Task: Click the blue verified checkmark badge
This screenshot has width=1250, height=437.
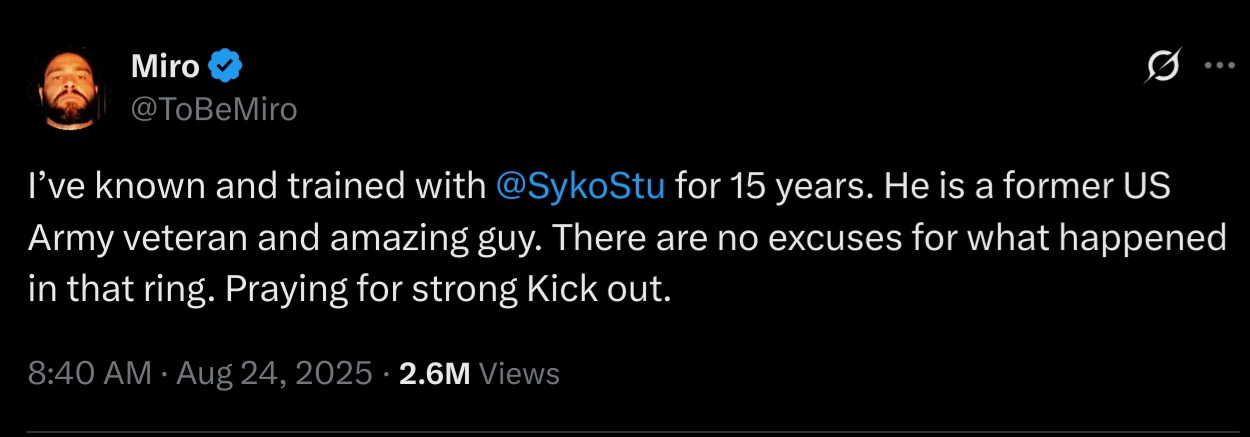Action: [226, 68]
